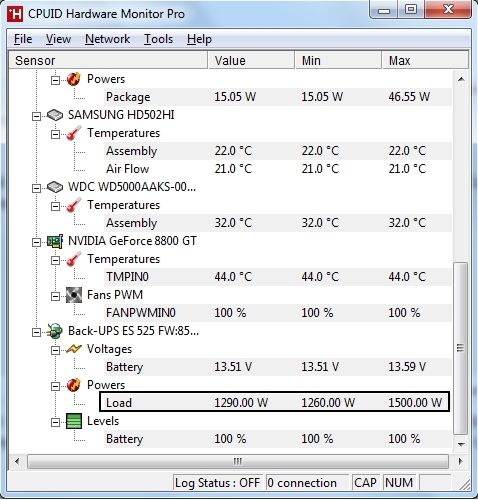The height and width of the screenshot is (500, 478).
Task: Collapse the Back-UPS ES 525 node
Action: tap(36, 333)
